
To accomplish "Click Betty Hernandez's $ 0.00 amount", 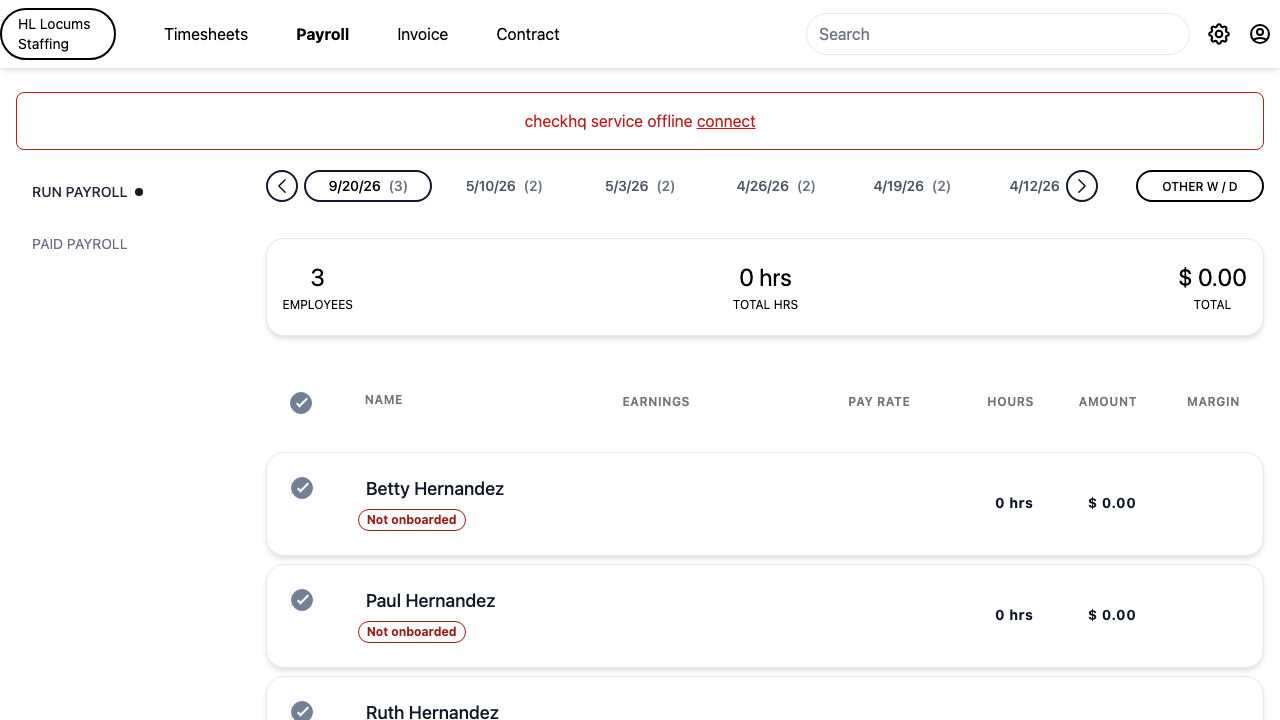I will (x=1112, y=503).
